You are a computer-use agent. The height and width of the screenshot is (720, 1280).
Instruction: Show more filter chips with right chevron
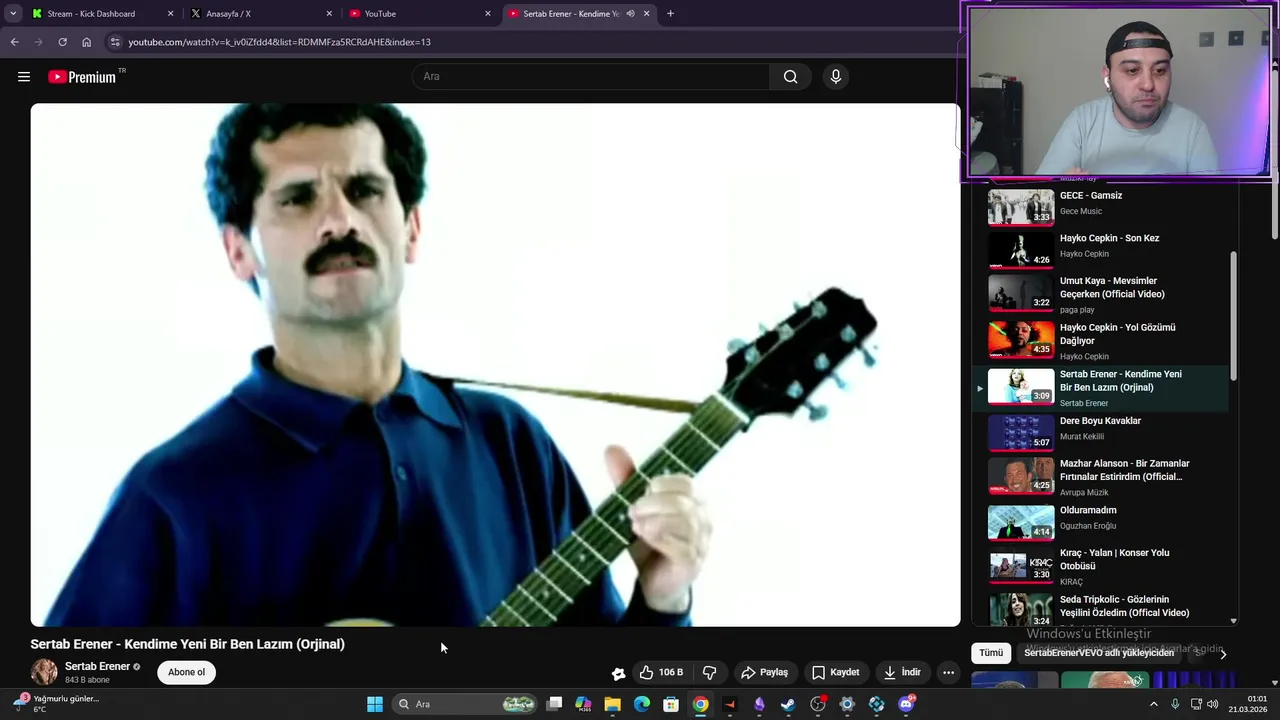click(1222, 654)
